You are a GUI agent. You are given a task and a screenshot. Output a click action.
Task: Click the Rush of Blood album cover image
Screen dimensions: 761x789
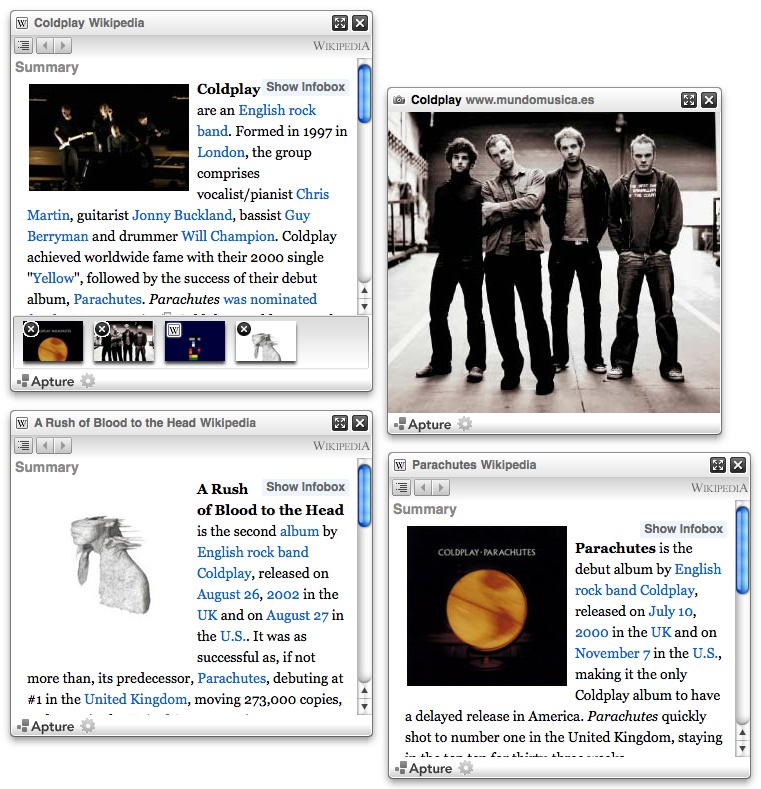109,564
